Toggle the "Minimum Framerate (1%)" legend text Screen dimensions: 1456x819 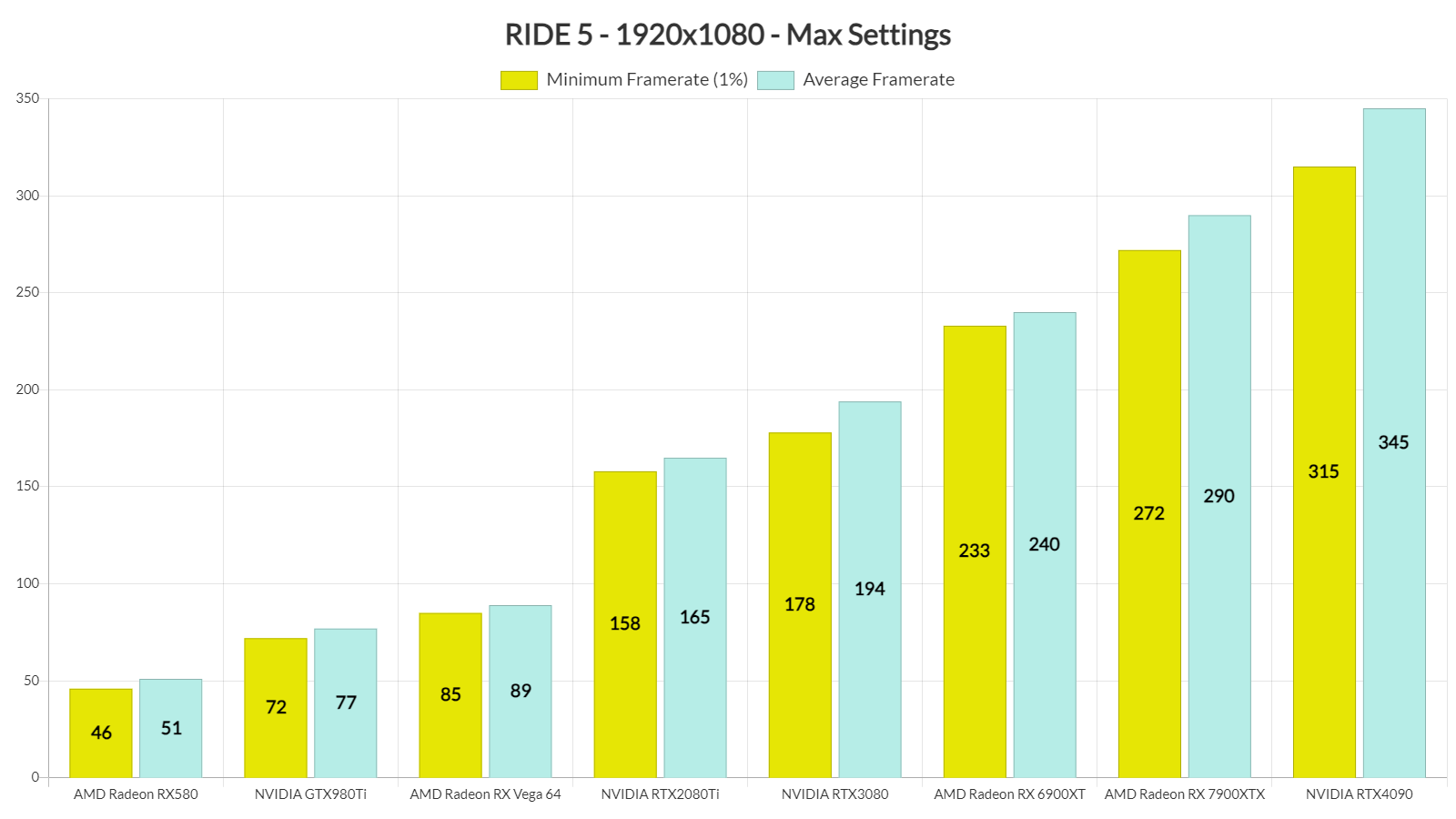point(646,80)
